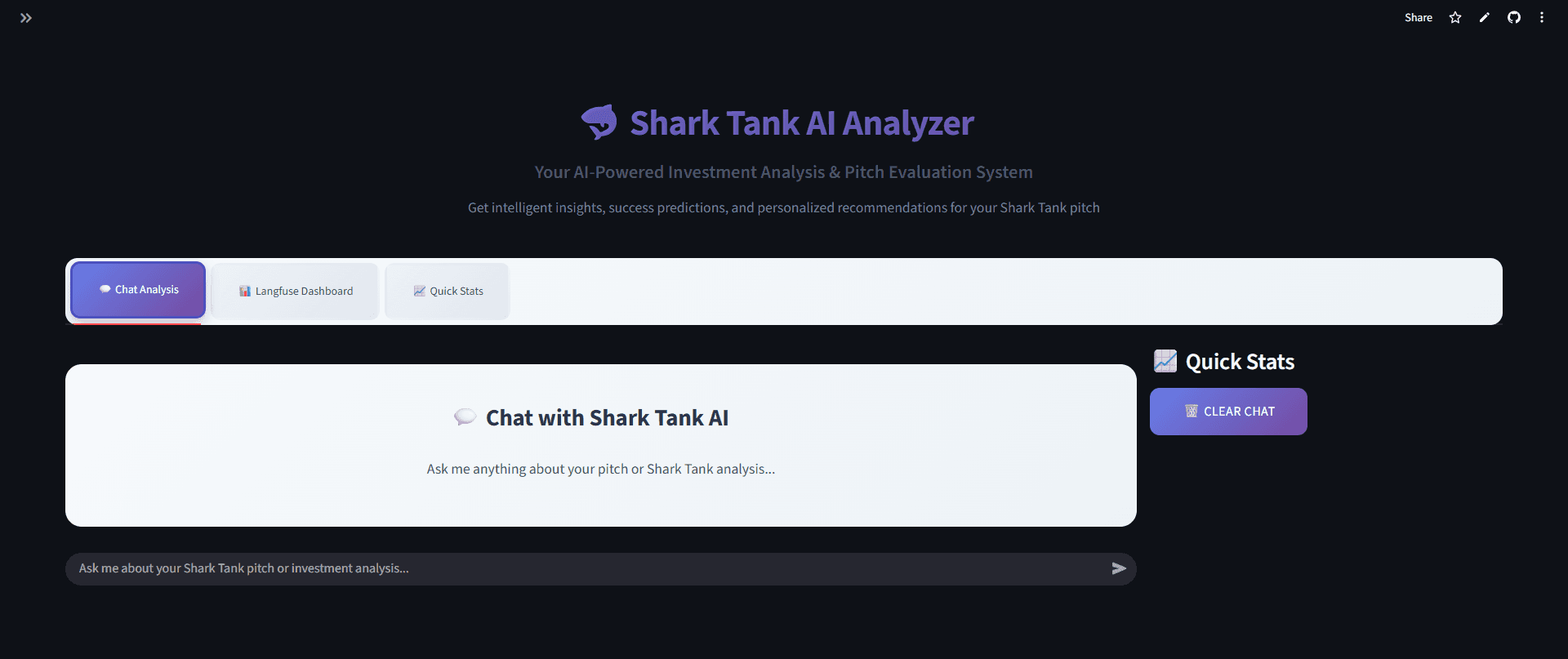Star this app using the favorite icon
This screenshot has height=659, width=1568.
pos(1454,17)
